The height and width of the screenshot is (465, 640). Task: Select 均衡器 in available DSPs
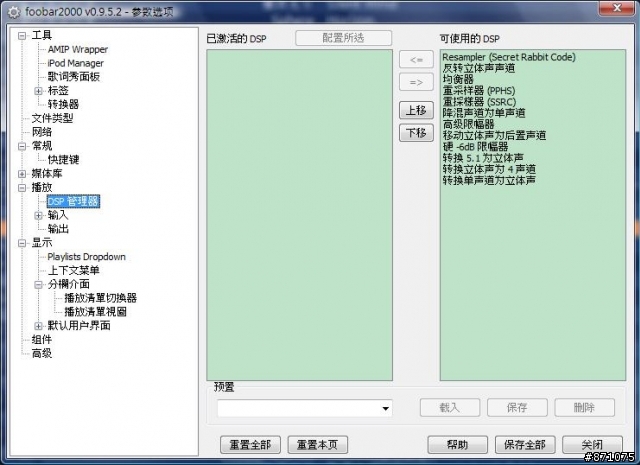tap(458, 80)
